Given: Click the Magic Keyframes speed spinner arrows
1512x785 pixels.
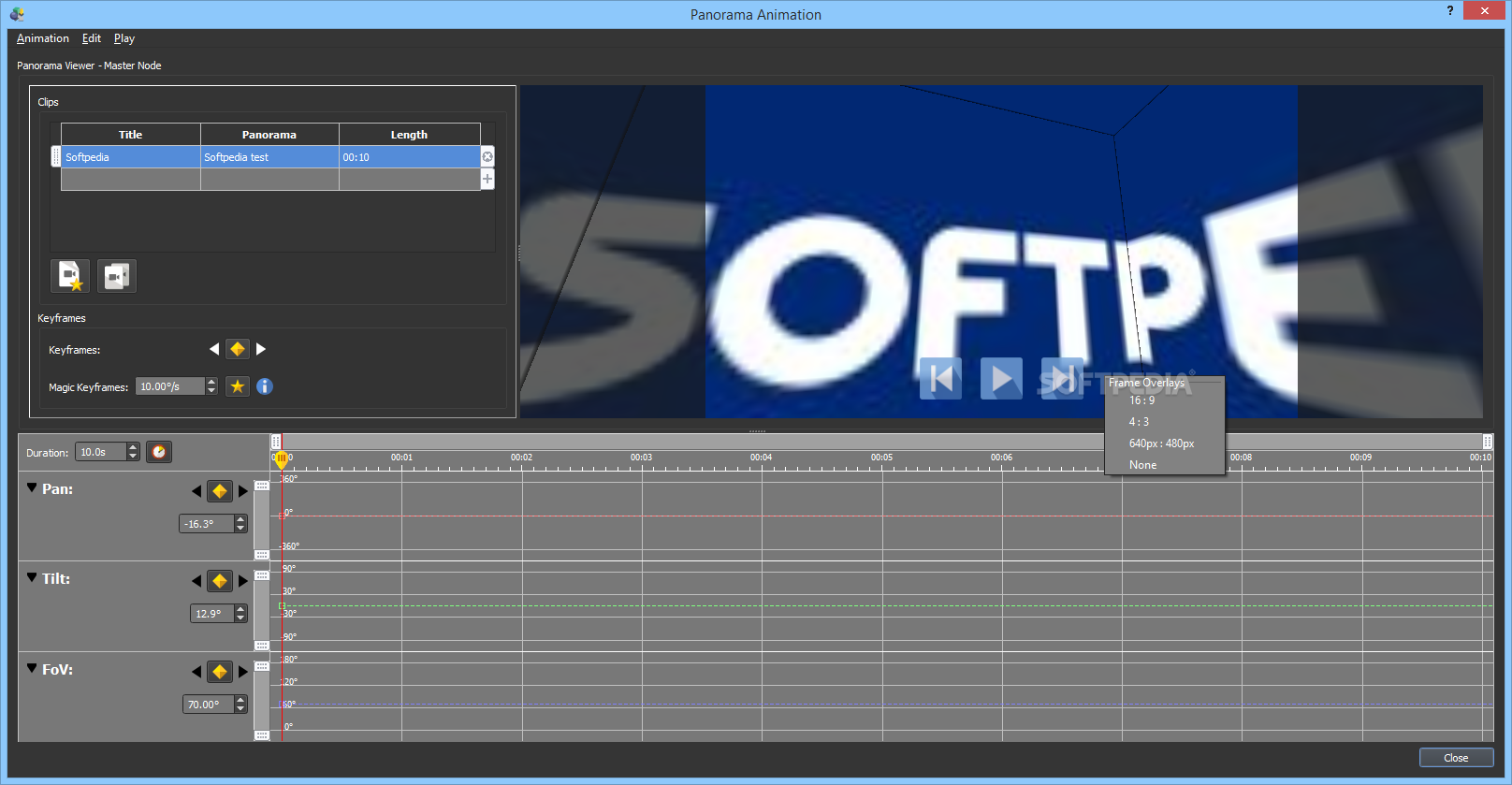Looking at the screenshot, I should [x=211, y=386].
